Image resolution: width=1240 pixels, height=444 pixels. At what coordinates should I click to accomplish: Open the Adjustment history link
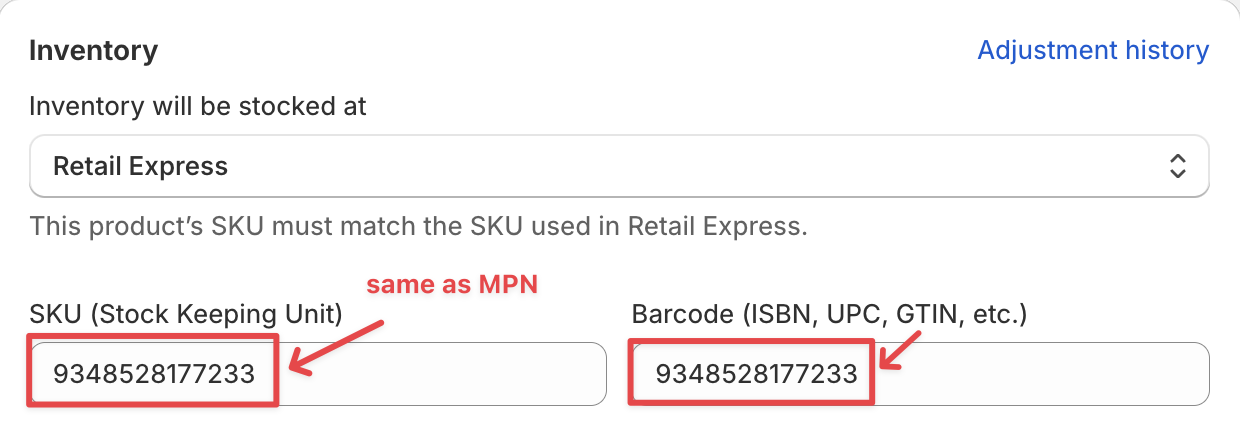(x=1093, y=50)
